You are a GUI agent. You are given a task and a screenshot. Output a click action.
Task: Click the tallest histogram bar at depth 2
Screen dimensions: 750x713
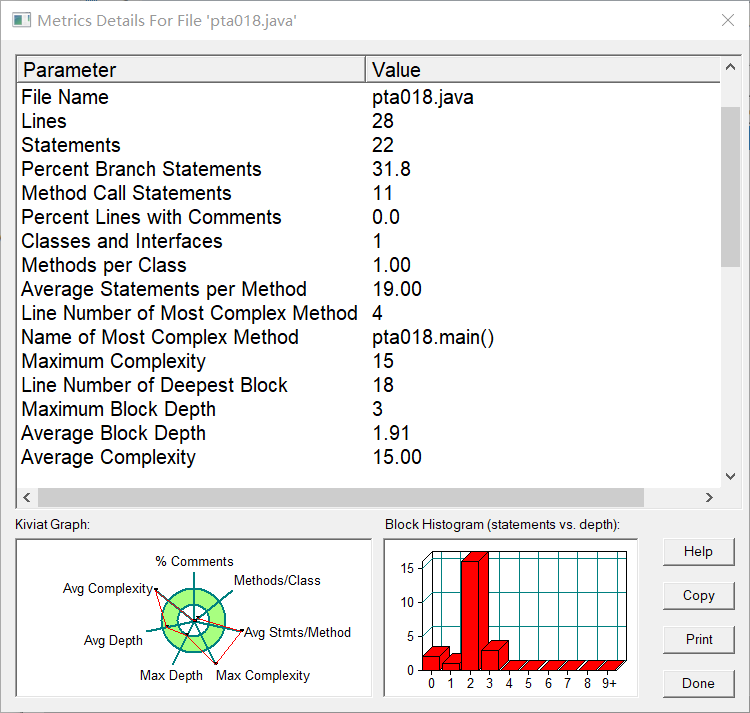[472, 614]
